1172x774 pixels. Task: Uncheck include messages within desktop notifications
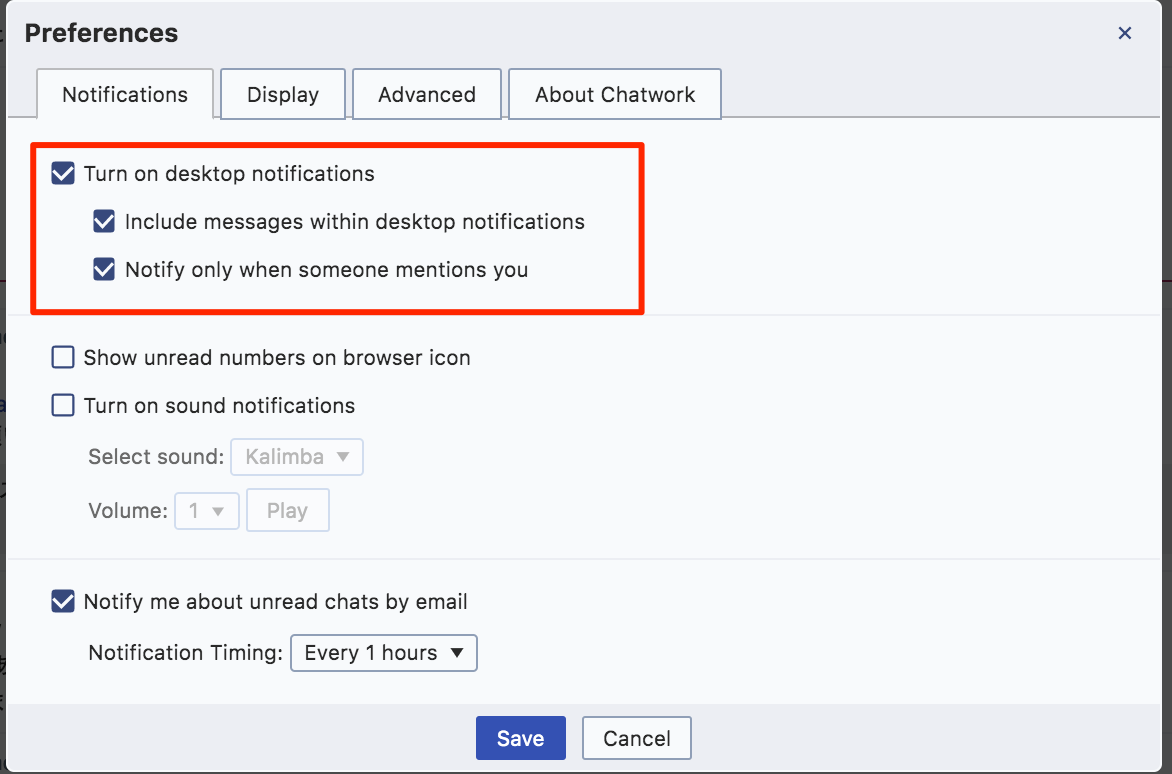(x=104, y=221)
